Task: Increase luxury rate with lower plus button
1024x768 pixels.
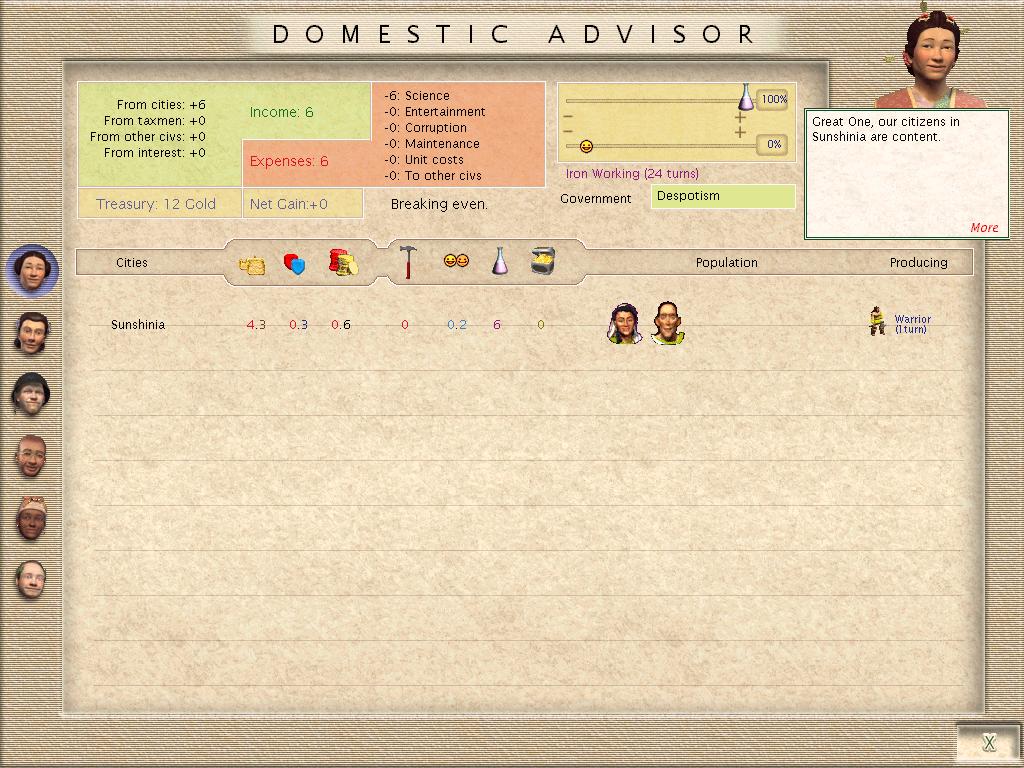Action: (x=739, y=133)
